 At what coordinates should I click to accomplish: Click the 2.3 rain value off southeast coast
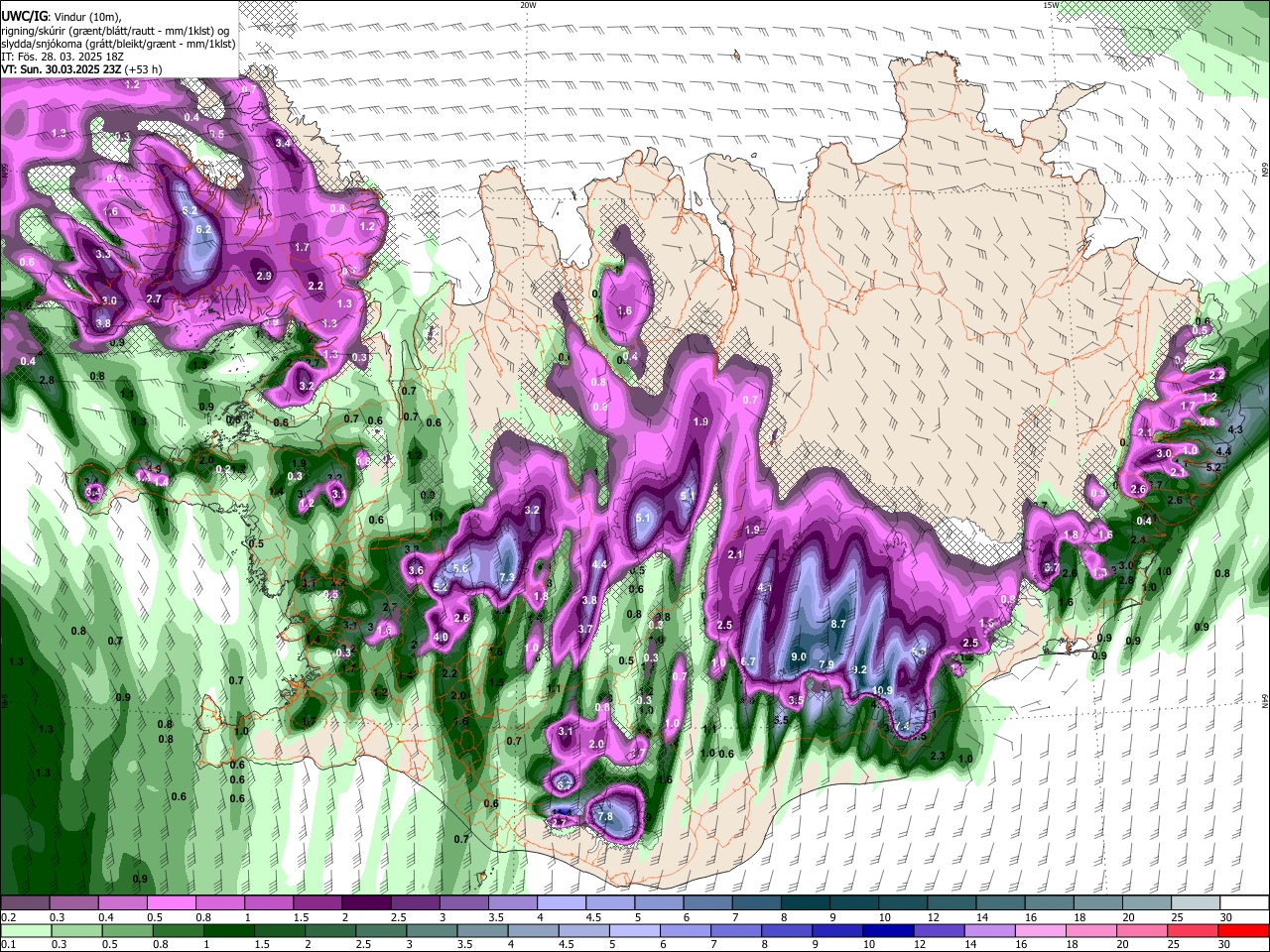pos(938,756)
